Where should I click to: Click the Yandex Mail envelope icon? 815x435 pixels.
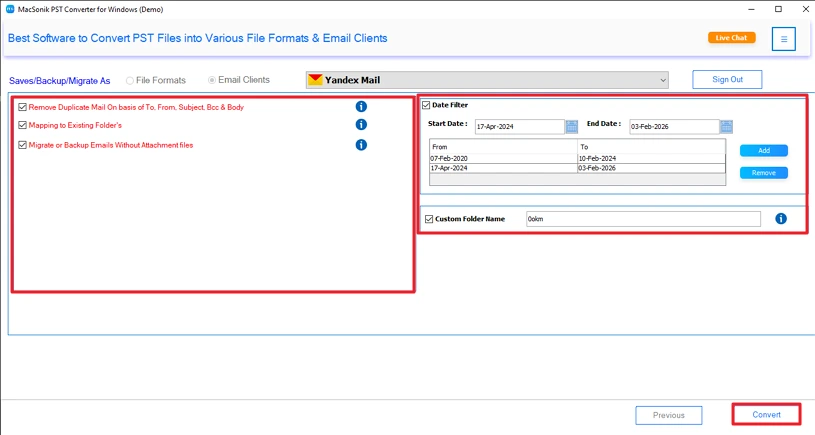pos(315,80)
